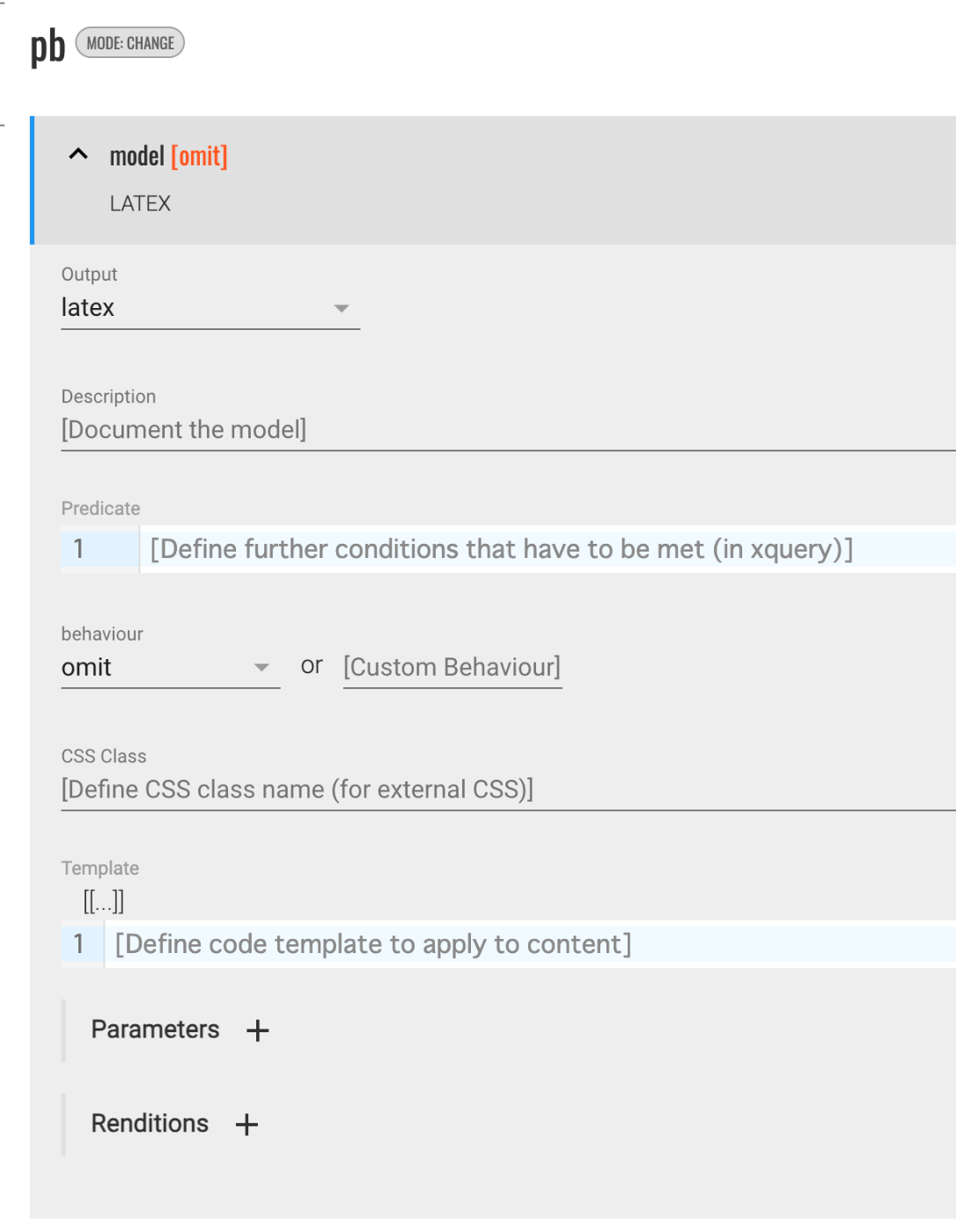This screenshot has width=956, height=1232.
Task: Click the Renditions section label
Action: tap(150, 1124)
